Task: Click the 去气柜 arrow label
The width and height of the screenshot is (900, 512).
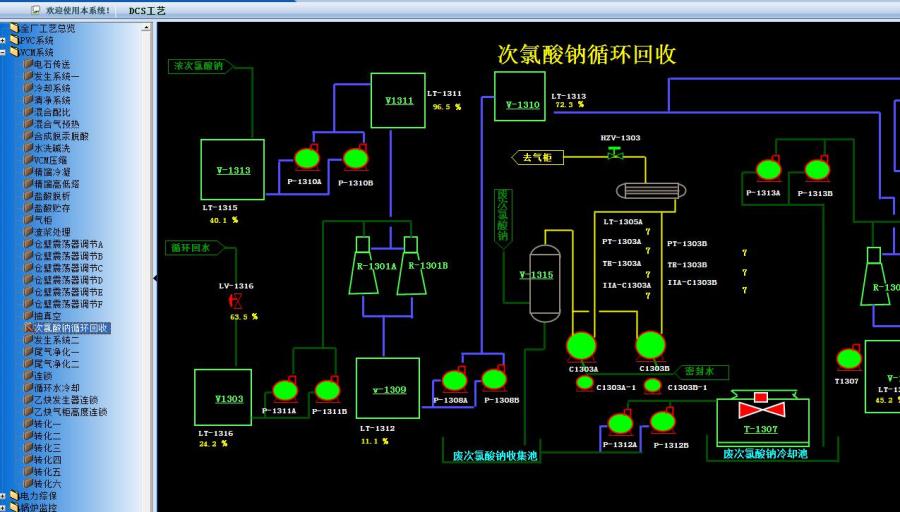Action: tap(537, 157)
